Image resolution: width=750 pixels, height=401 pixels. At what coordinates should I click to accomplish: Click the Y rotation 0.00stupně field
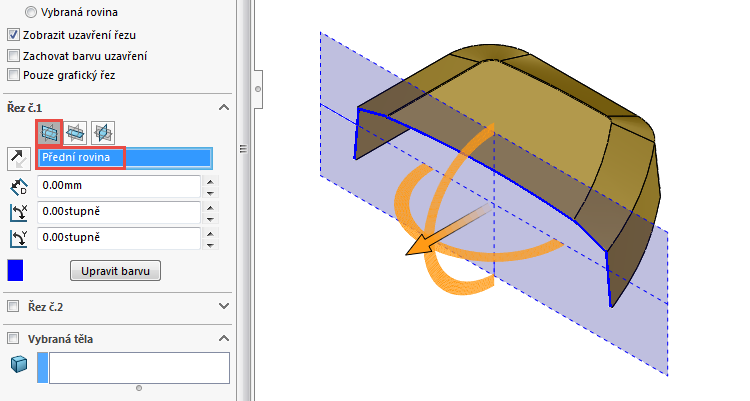pos(119,238)
